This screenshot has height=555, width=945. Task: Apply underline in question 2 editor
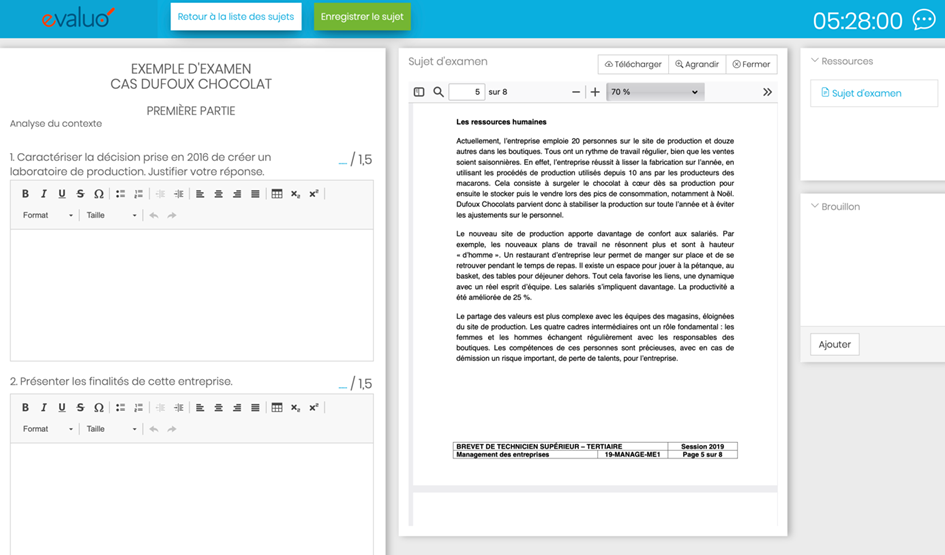(61, 408)
